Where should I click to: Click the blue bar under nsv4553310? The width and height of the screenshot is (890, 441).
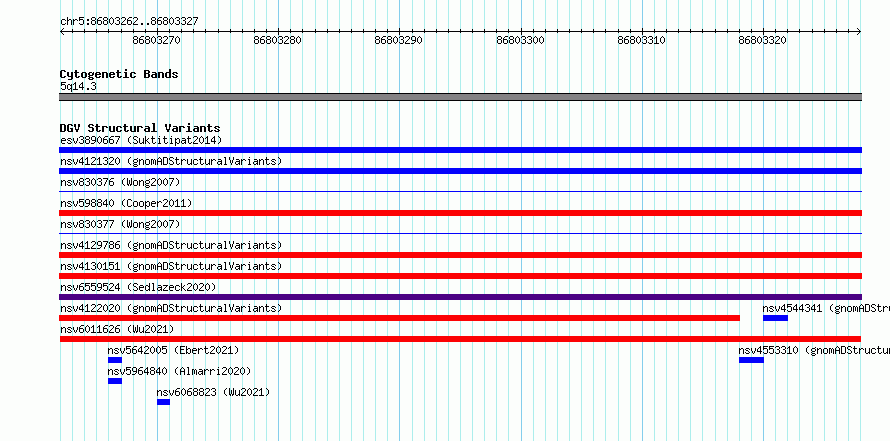[x=752, y=360]
